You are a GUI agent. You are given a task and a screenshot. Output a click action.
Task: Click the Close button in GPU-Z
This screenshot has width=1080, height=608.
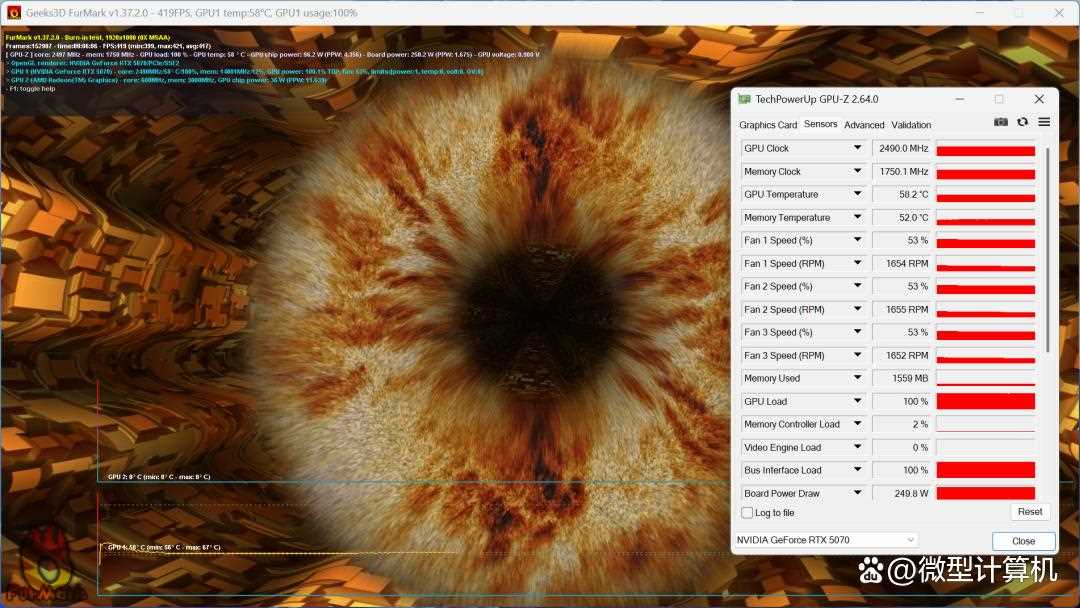(1024, 541)
